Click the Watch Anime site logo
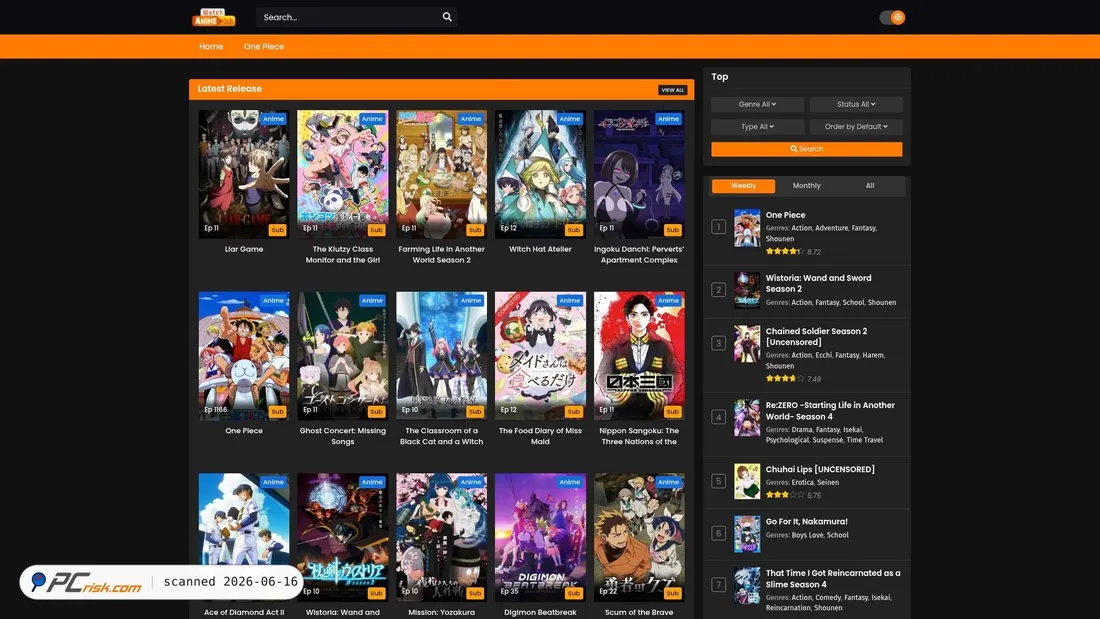 pos(213,17)
